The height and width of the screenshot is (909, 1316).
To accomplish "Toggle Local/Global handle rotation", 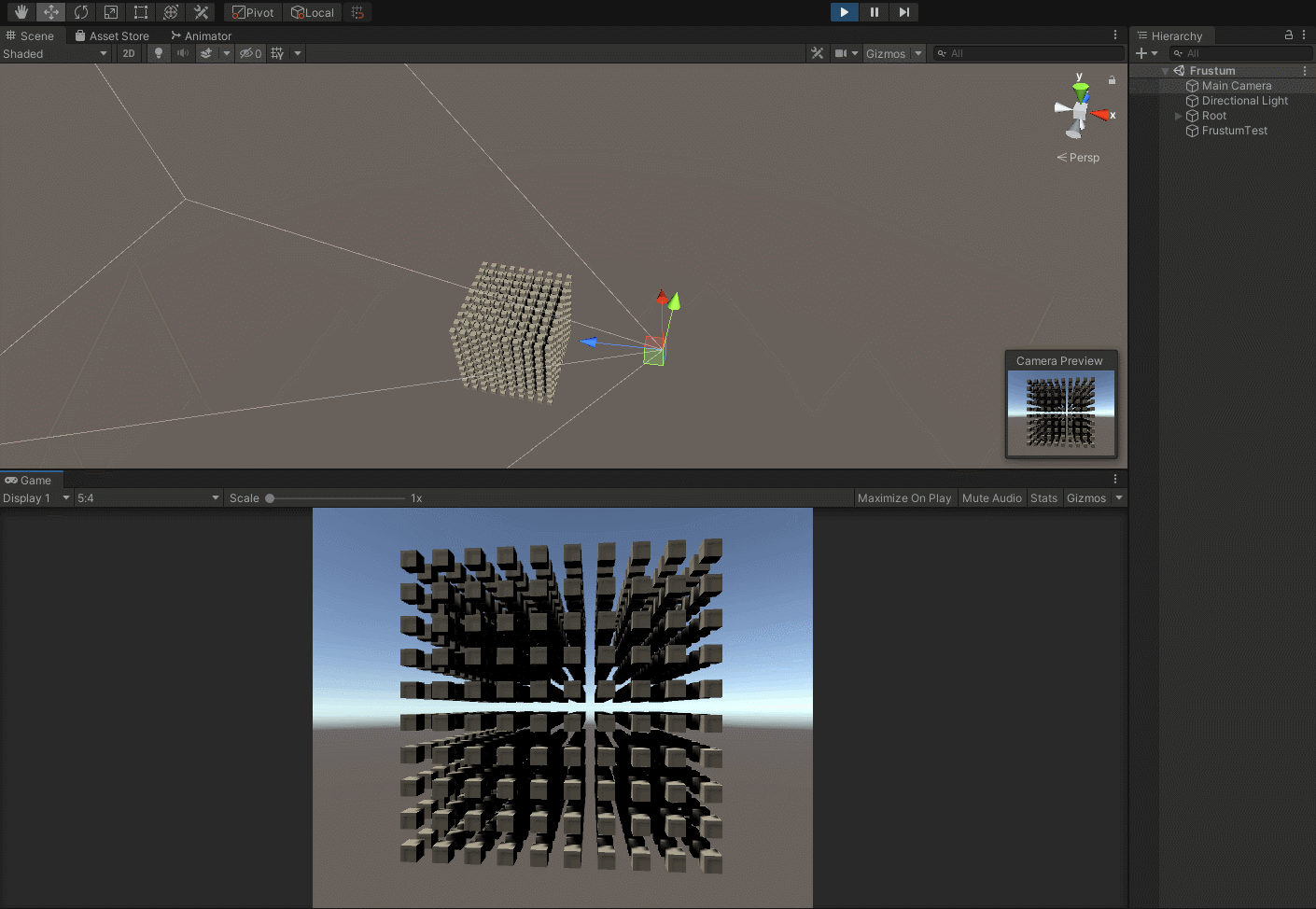I will tap(313, 12).
